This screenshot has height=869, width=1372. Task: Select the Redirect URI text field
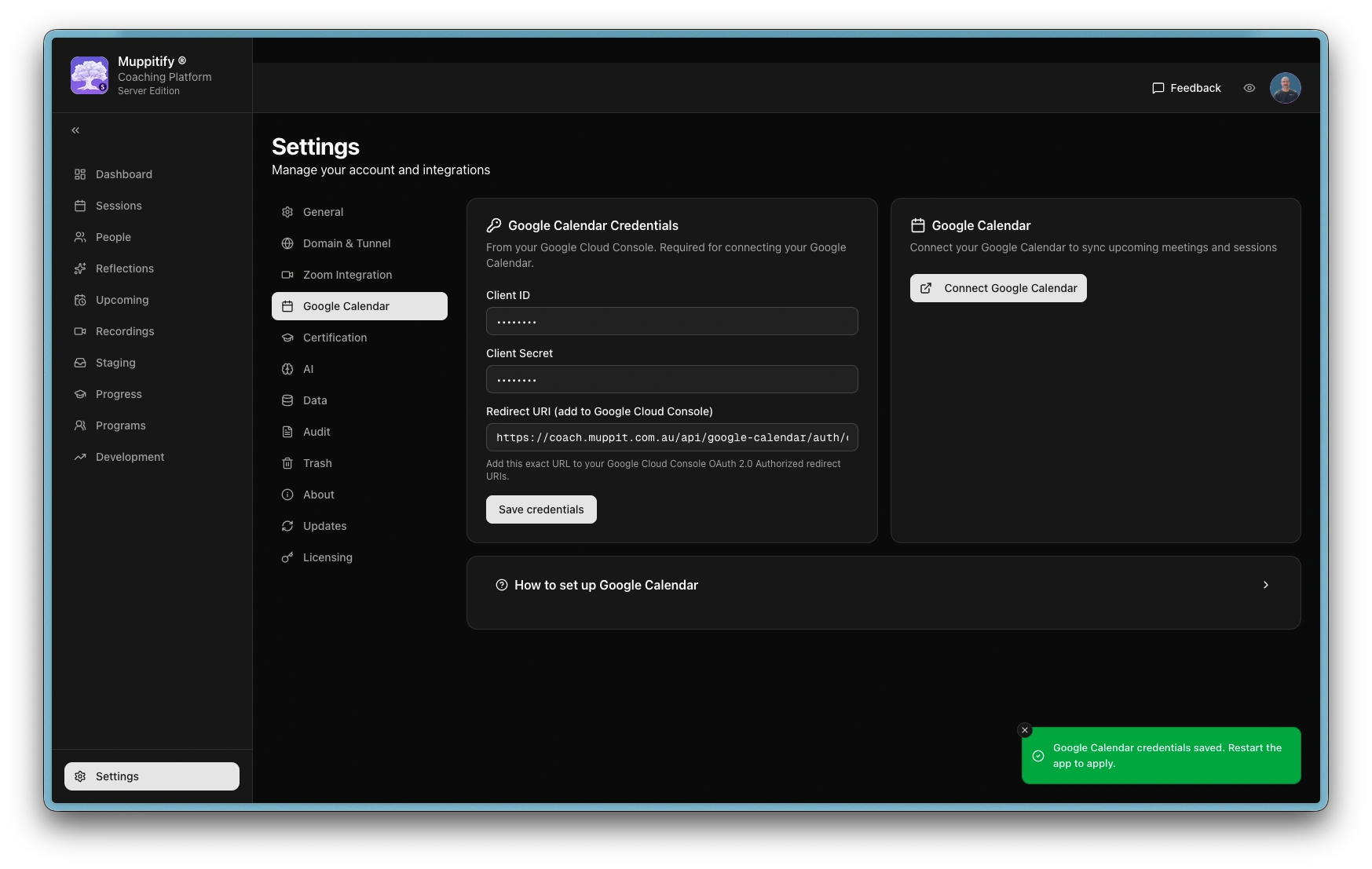click(671, 437)
